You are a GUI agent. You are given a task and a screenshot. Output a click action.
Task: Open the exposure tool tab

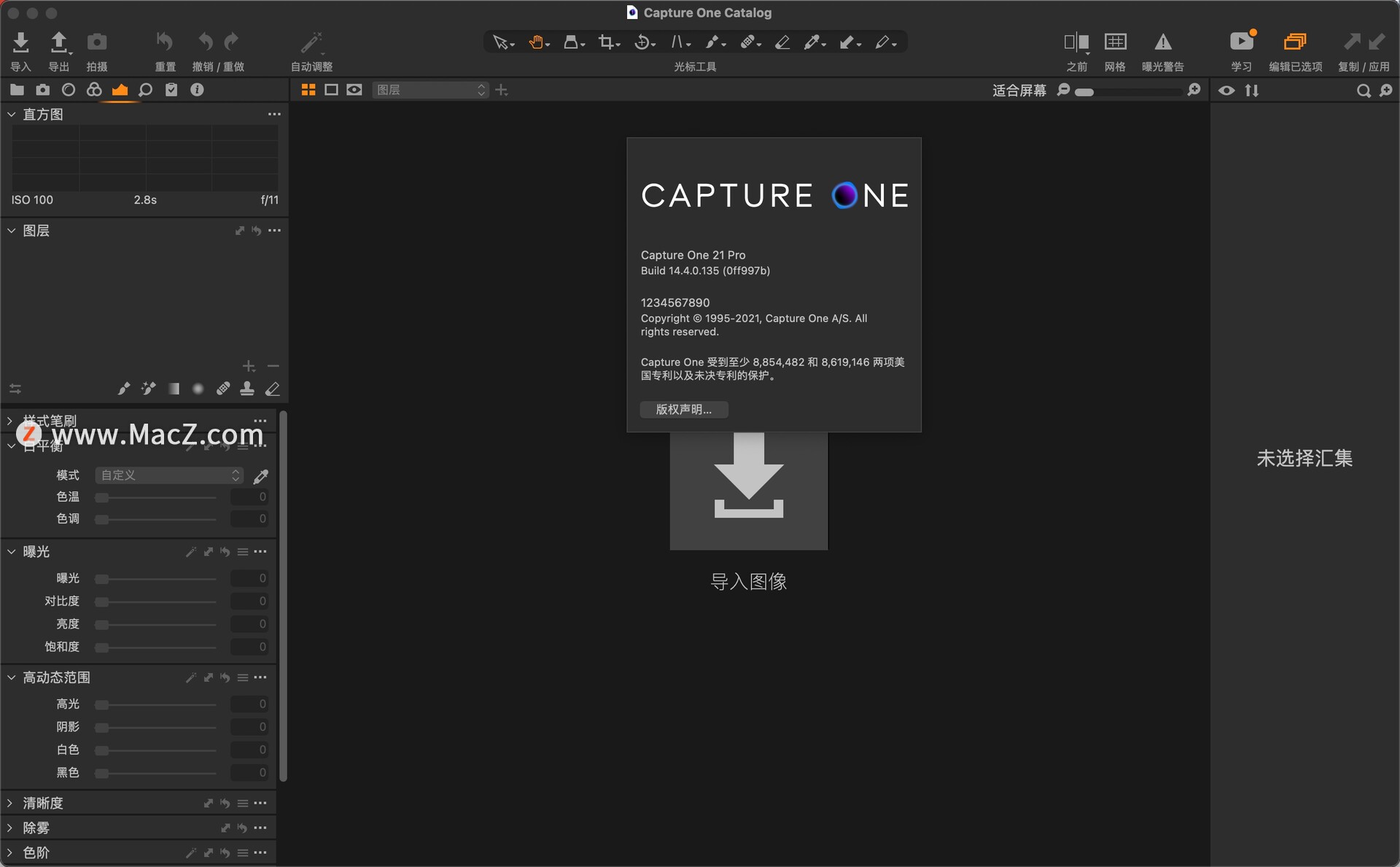tap(120, 90)
